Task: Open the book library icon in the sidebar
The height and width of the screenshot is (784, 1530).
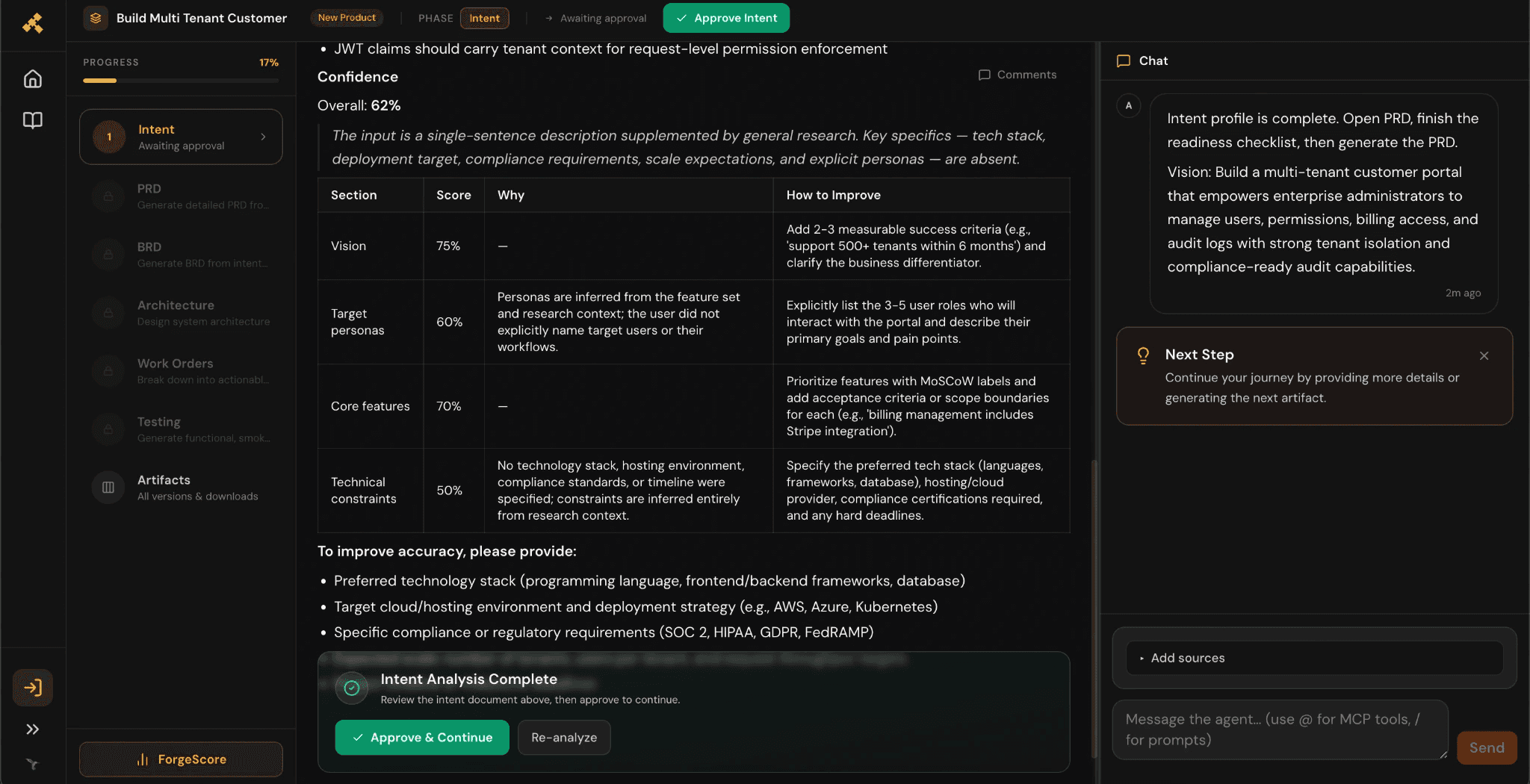Action: [x=32, y=120]
